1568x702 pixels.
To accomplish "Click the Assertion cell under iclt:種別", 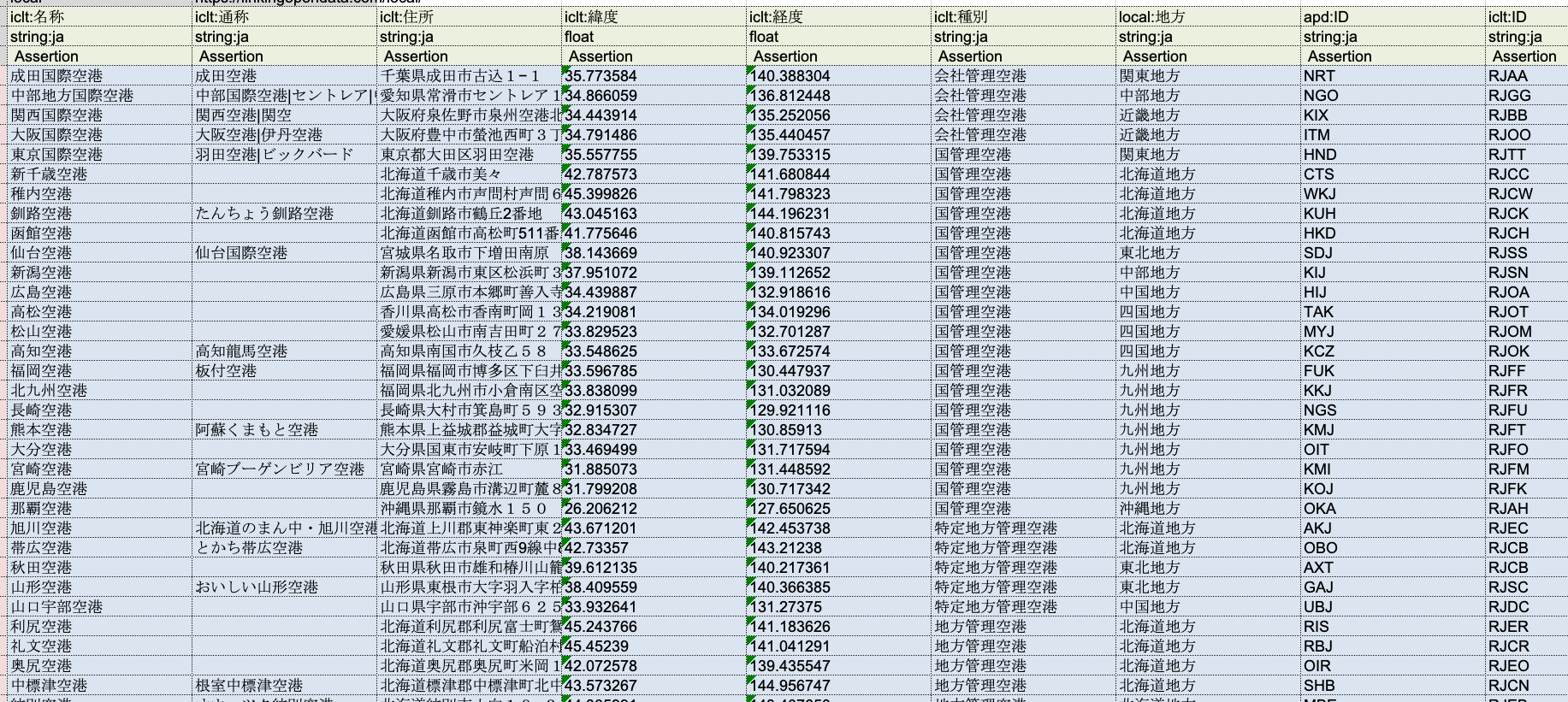I will point(1024,56).
